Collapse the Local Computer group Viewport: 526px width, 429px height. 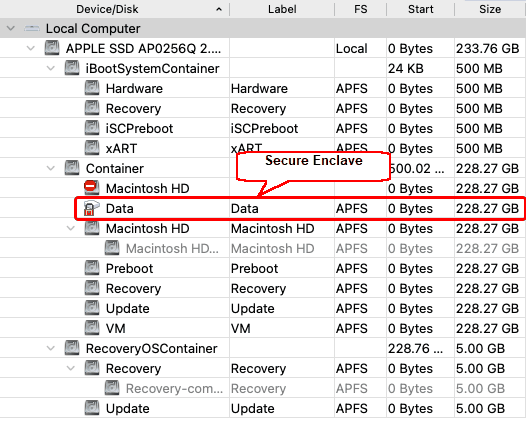point(11,28)
